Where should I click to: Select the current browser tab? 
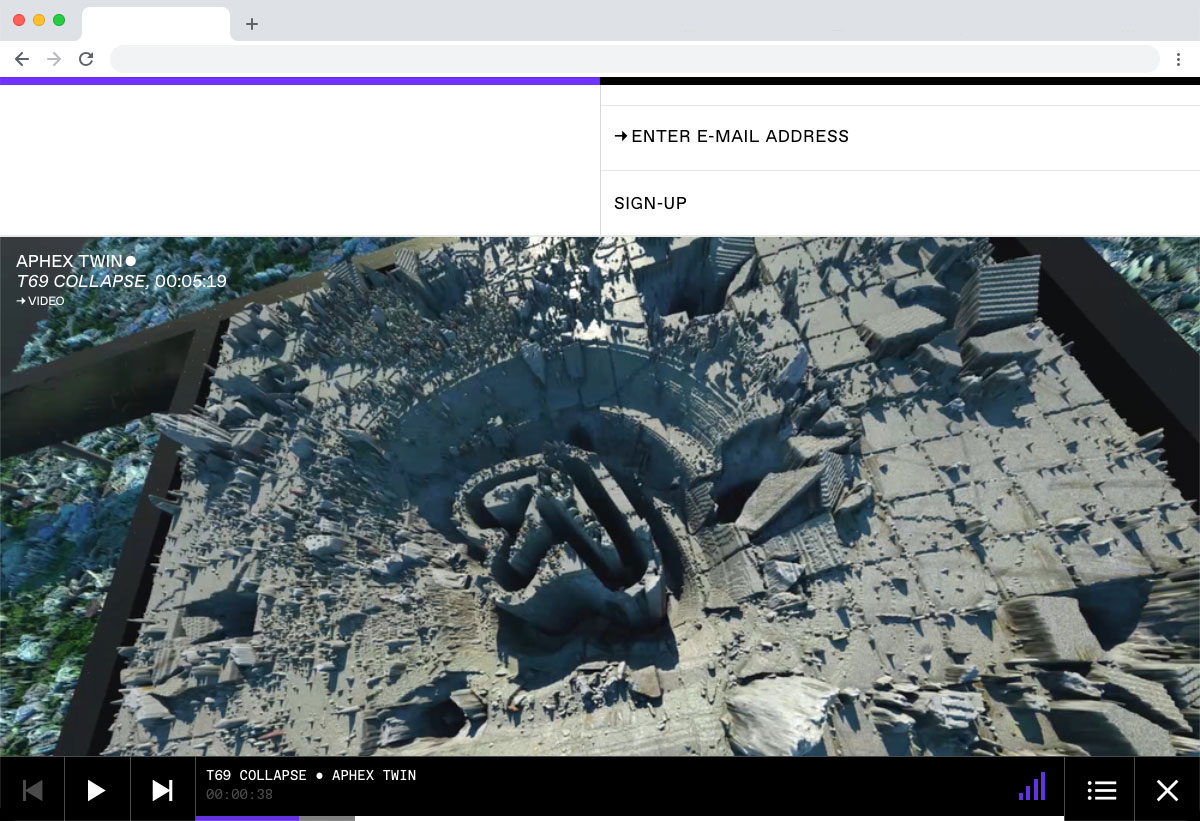point(156,24)
